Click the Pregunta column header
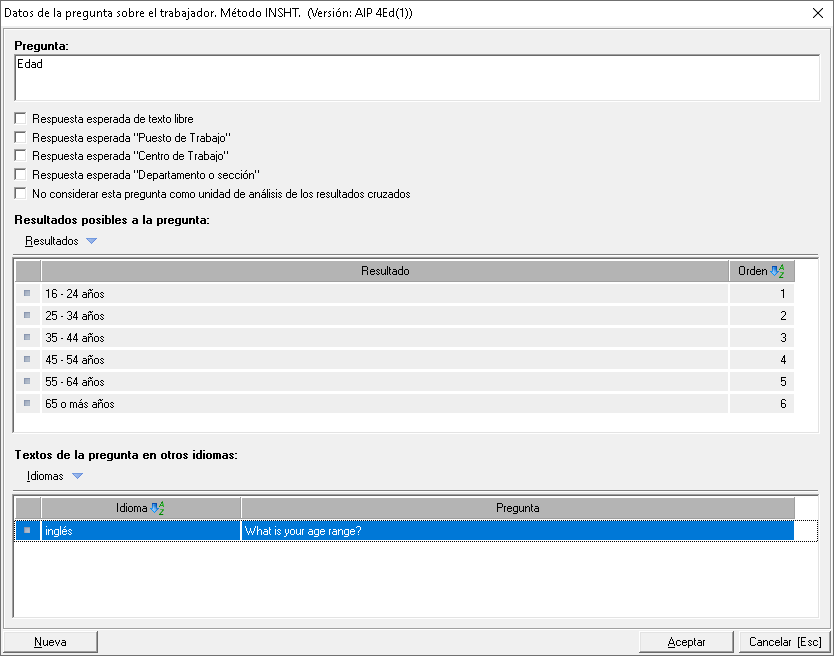 [x=517, y=508]
